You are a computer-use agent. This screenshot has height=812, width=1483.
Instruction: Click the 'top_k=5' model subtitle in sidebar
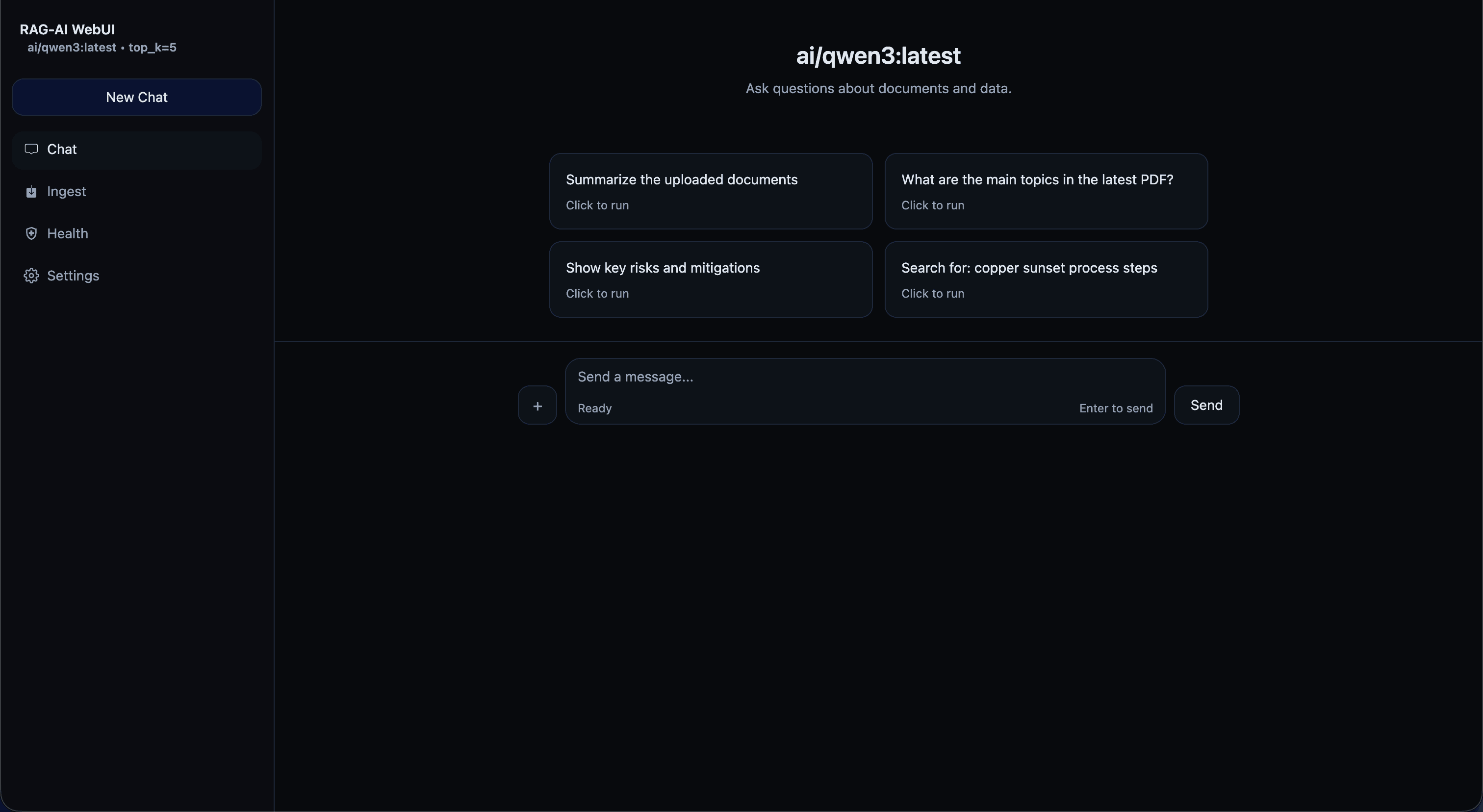[153, 48]
